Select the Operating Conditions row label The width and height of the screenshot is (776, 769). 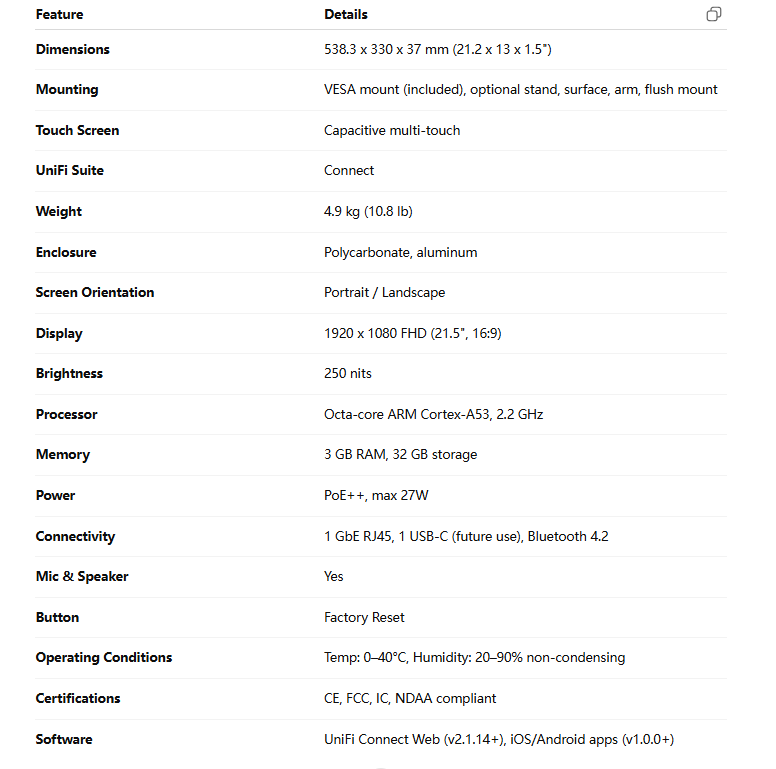coord(104,658)
